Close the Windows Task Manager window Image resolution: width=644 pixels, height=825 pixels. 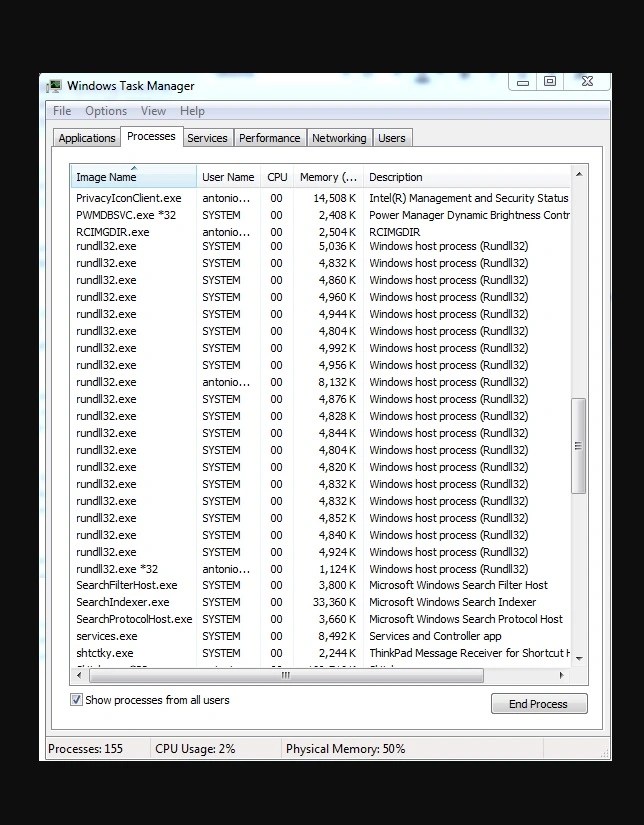[x=587, y=82]
